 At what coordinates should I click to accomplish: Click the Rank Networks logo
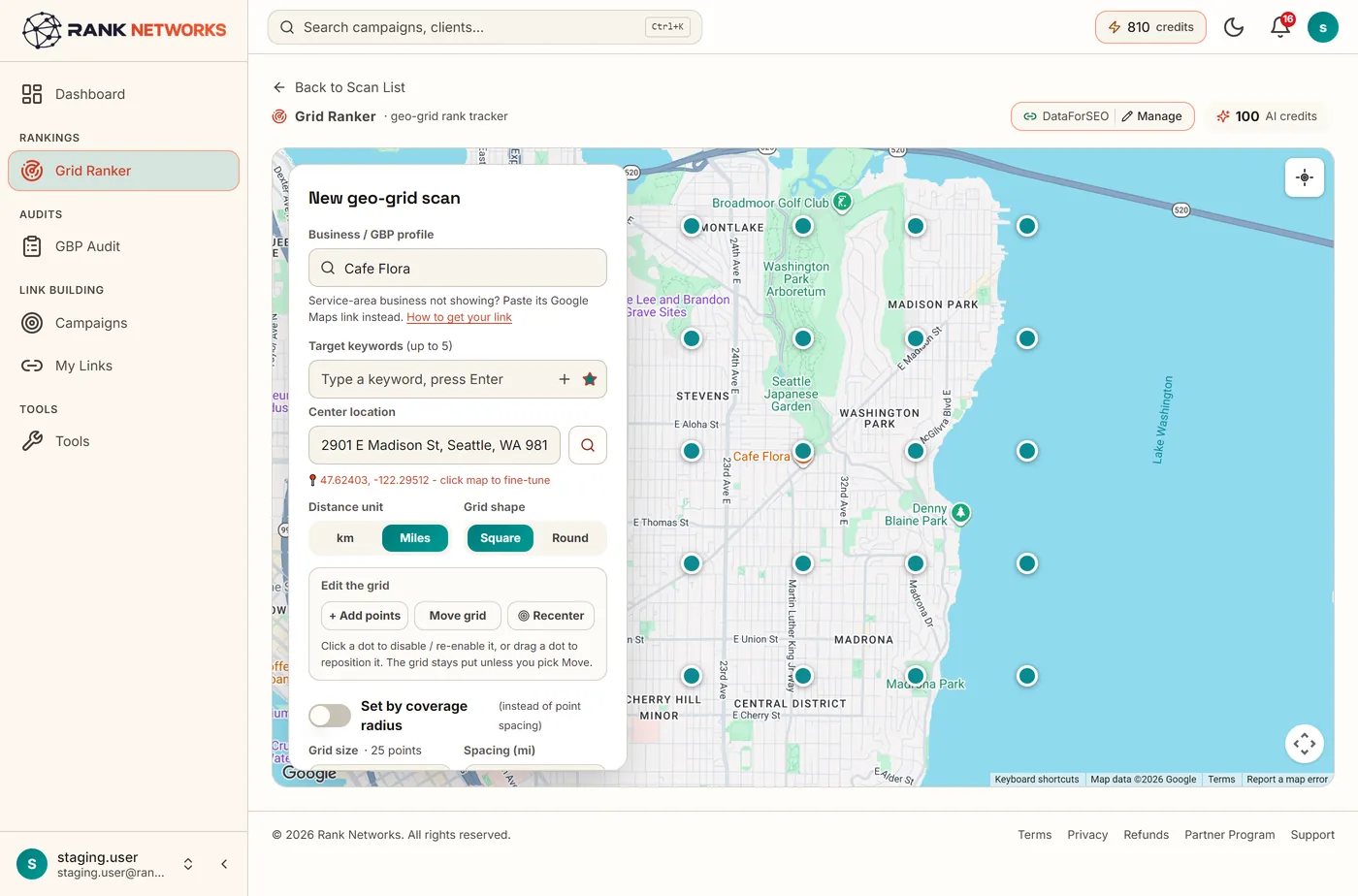click(124, 30)
